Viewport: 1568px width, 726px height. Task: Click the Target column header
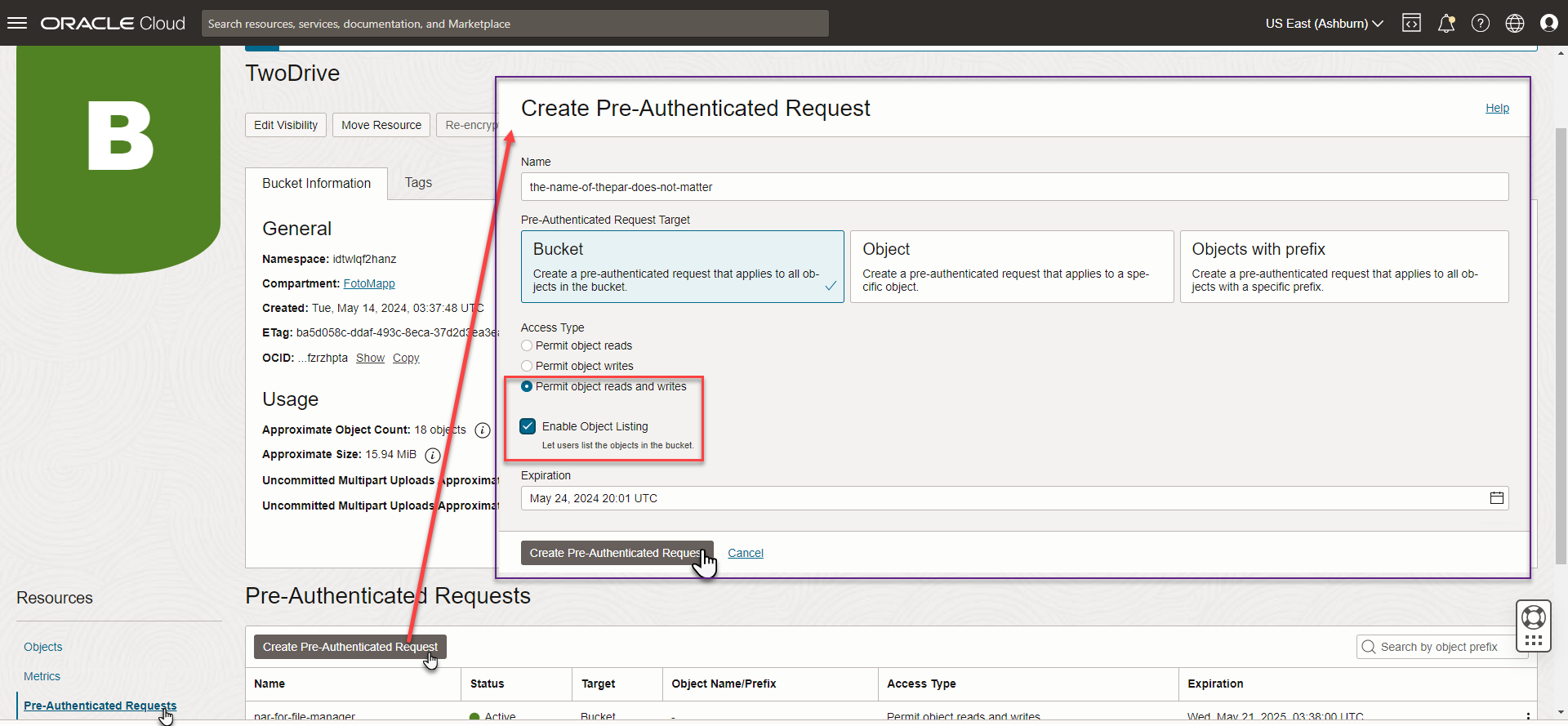point(599,684)
